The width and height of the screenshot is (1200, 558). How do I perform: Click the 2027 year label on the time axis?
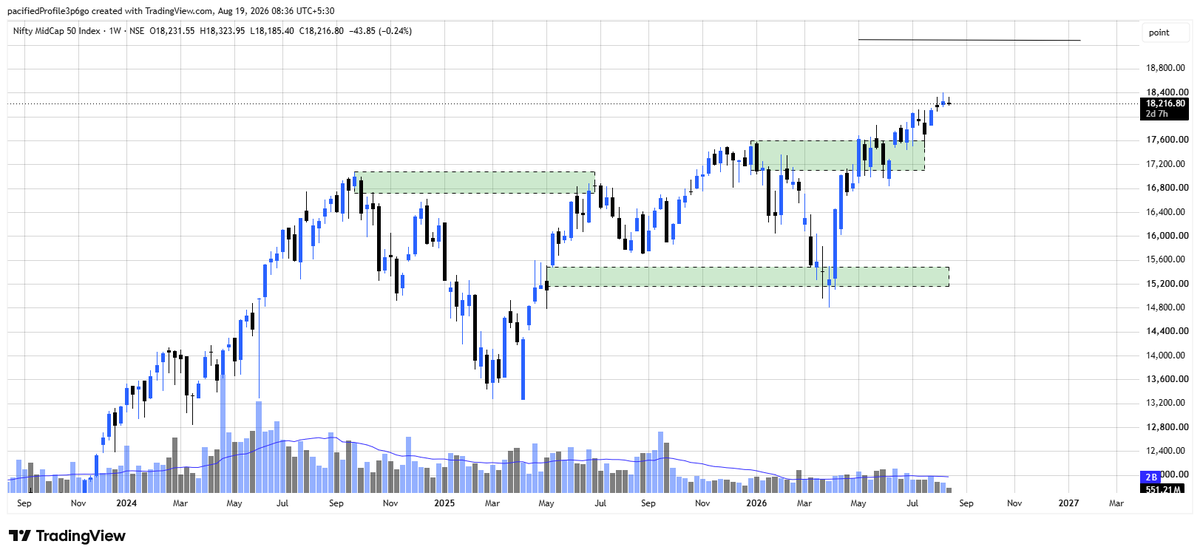click(x=1068, y=505)
